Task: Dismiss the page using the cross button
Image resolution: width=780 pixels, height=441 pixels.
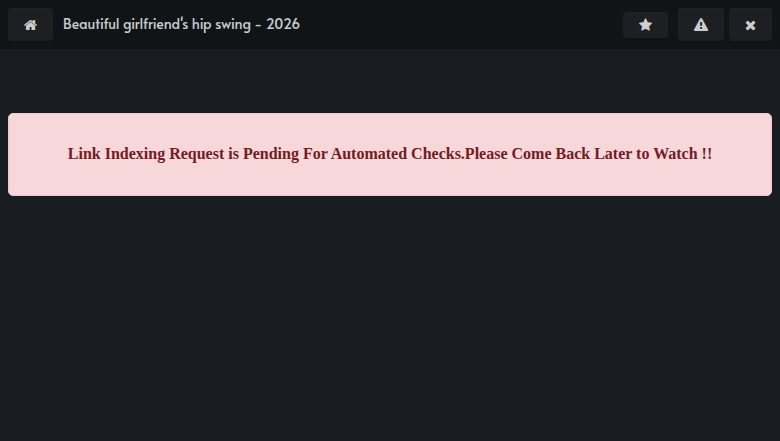Action: [x=750, y=25]
